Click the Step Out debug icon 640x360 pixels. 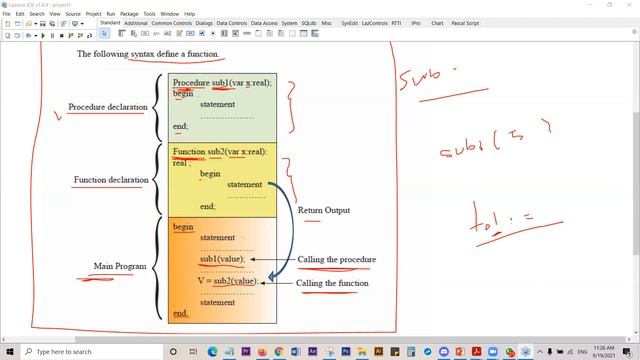pos(90,36)
